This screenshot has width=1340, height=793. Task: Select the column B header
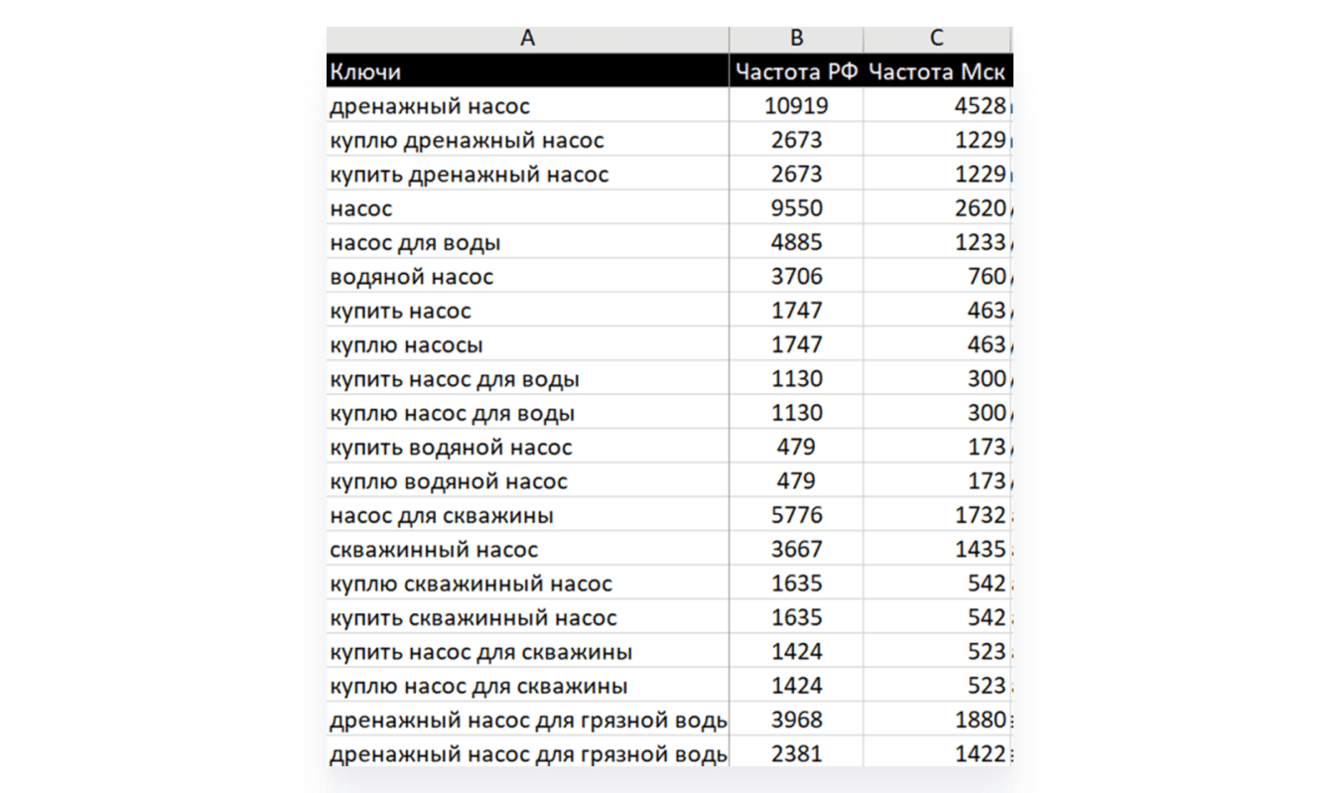(x=796, y=38)
